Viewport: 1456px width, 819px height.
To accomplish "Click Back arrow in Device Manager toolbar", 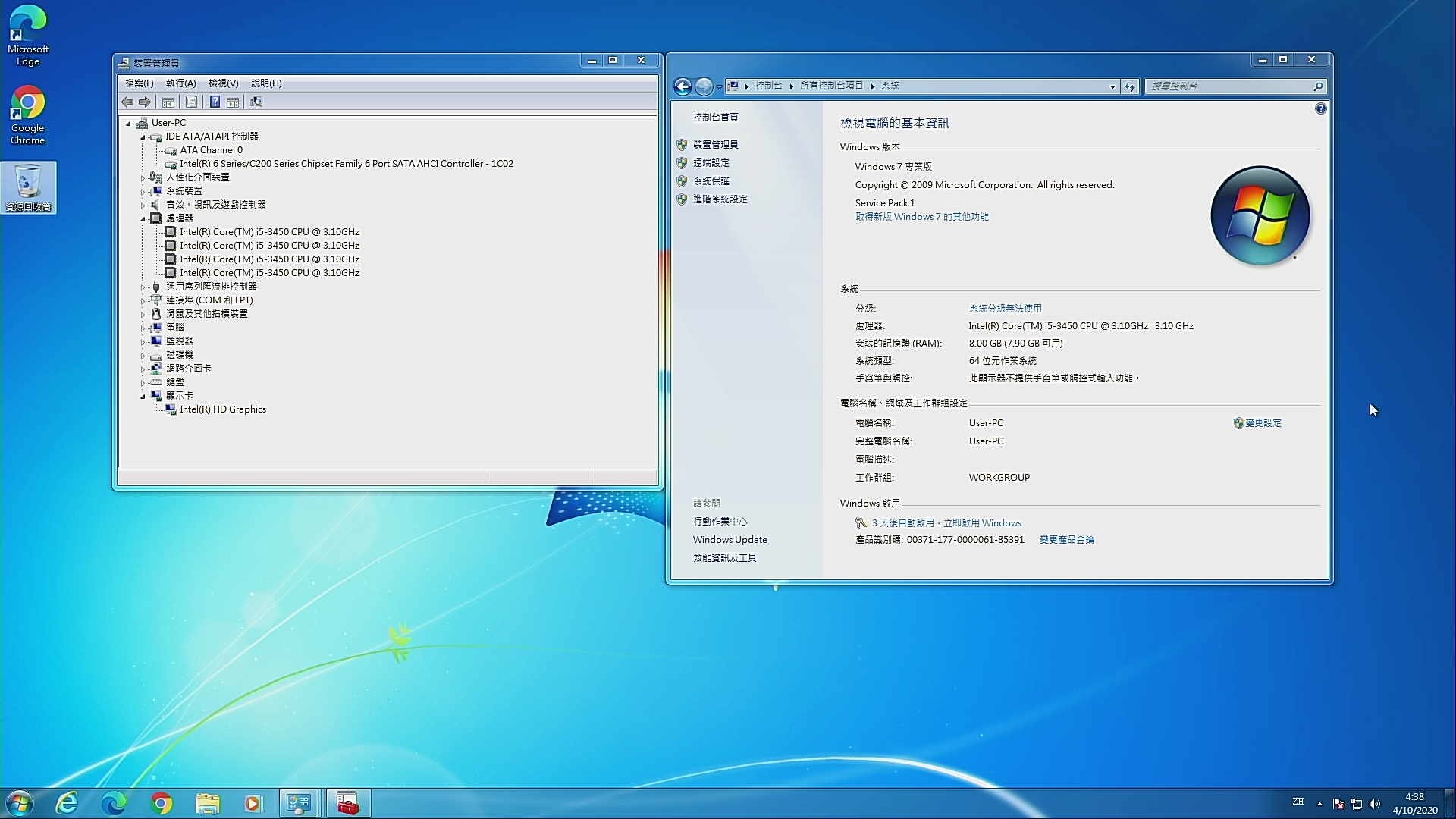I will coord(127,102).
